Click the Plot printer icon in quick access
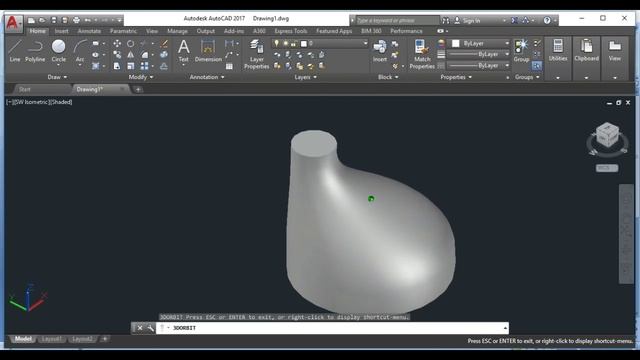Screen dimensions: 640x360 coord(76,20)
